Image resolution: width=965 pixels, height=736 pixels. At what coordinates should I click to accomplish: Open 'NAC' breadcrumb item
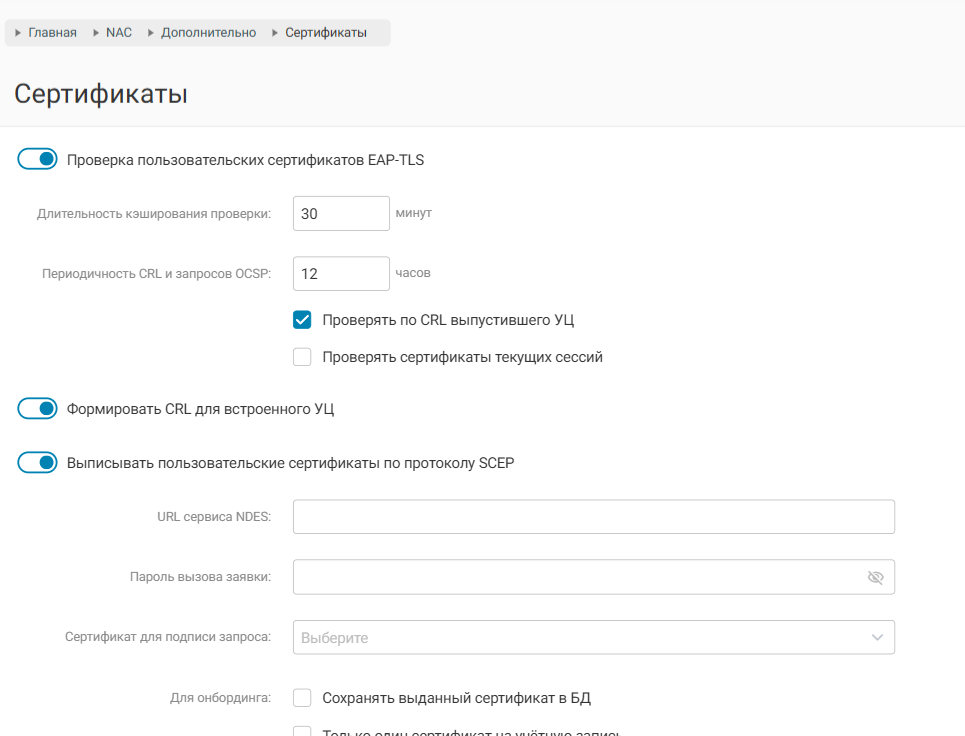[x=119, y=33]
